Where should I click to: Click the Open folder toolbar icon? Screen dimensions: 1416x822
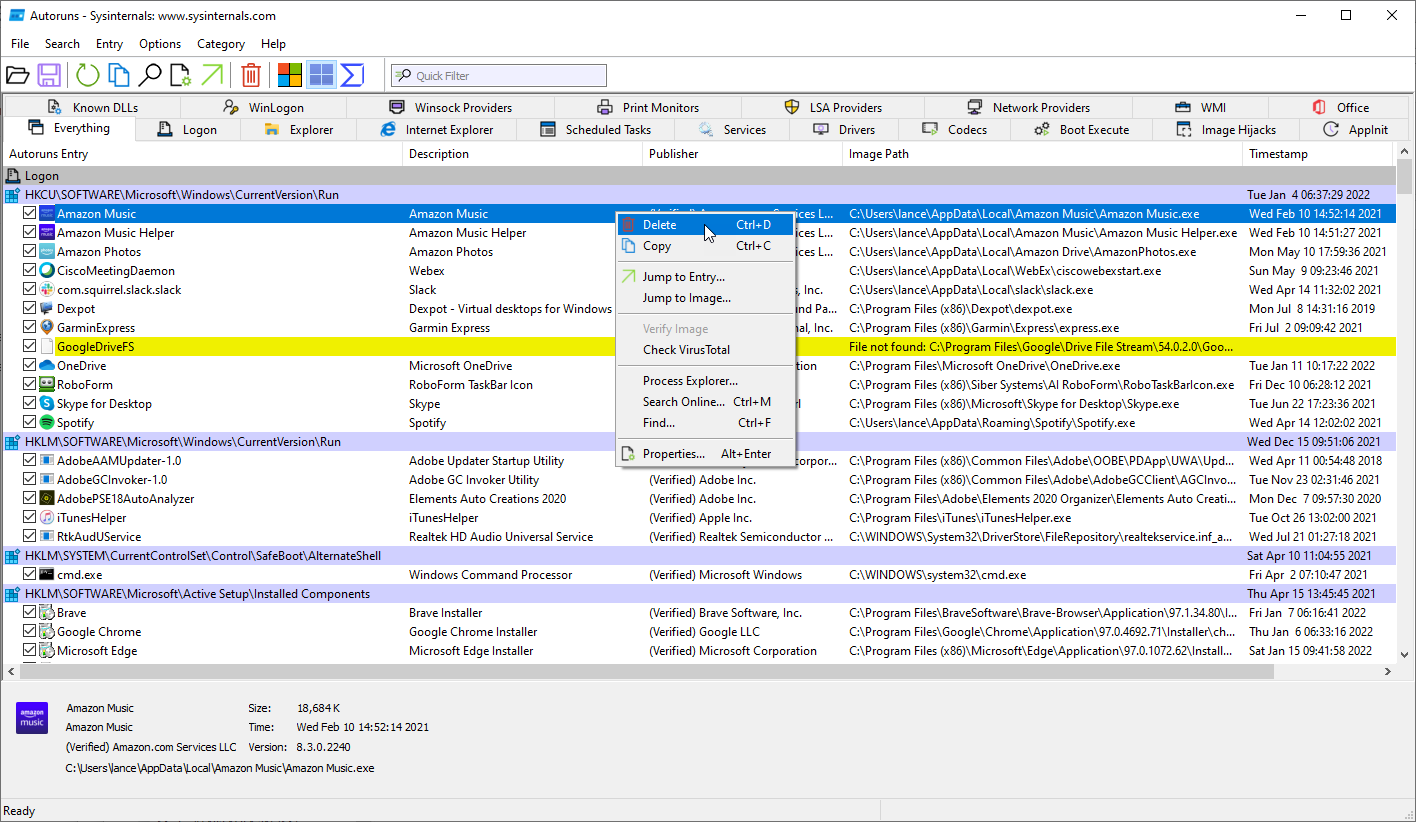17,75
